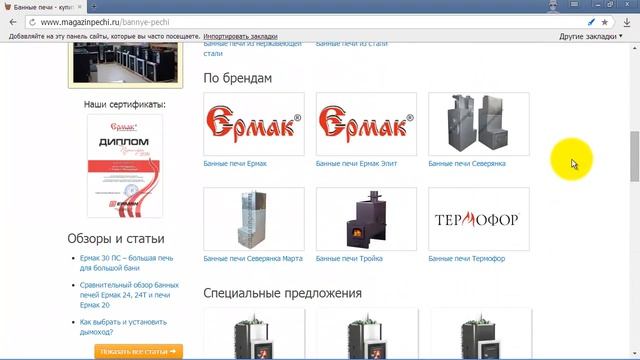The image size is (640, 360).
Task: Open Банные печи из стали link
Action: click(x=351, y=44)
